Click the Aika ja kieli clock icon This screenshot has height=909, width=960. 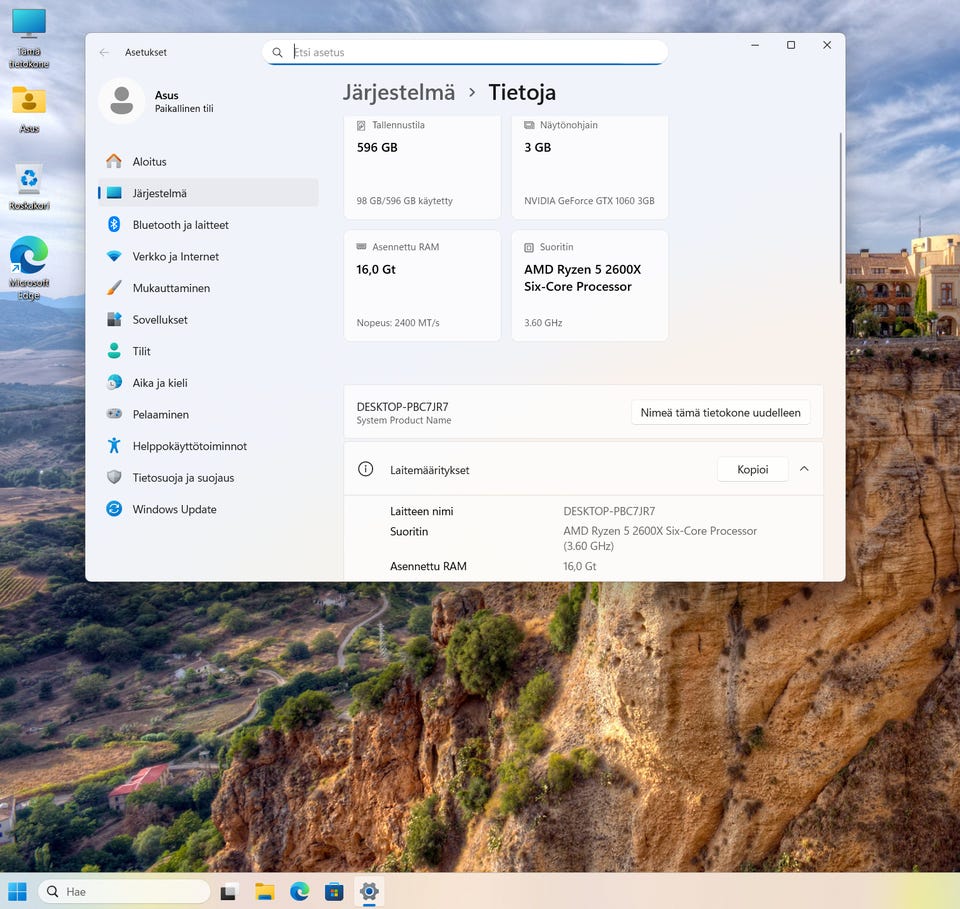[114, 383]
